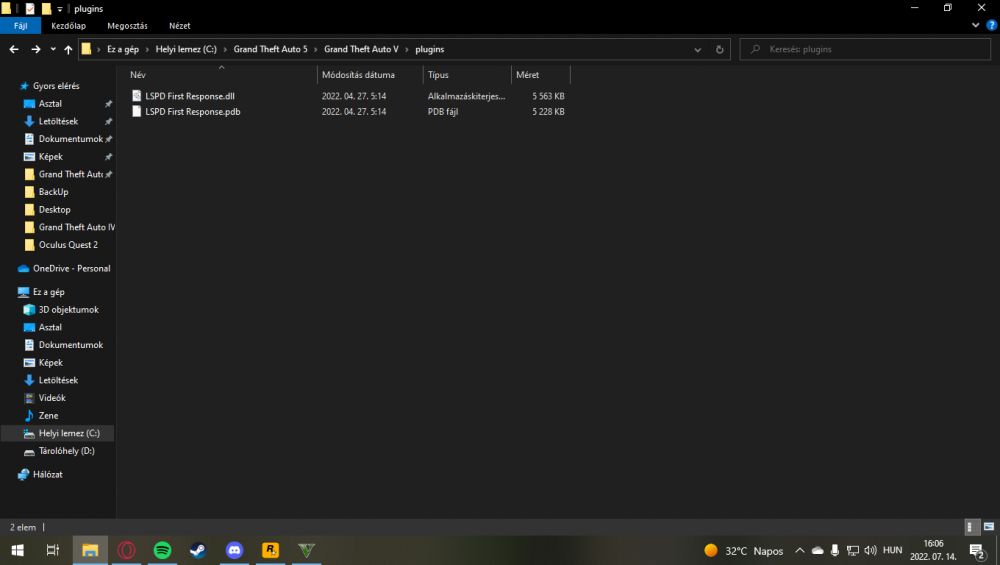Click the Helyi lemez (C:) breadcrumb

pyautogui.click(x=186, y=49)
